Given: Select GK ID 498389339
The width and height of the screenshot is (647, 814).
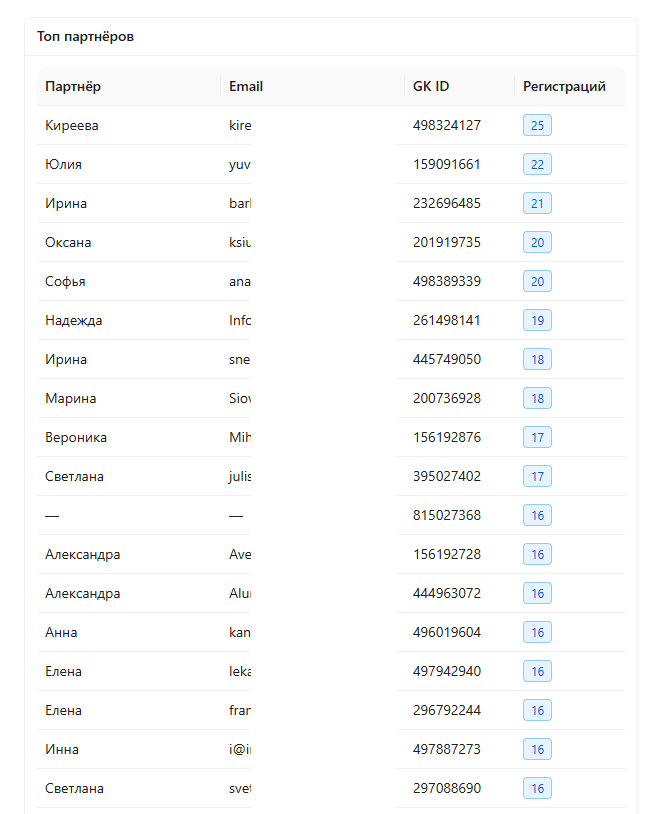Looking at the screenshot, I should click(x=447, y=281).
